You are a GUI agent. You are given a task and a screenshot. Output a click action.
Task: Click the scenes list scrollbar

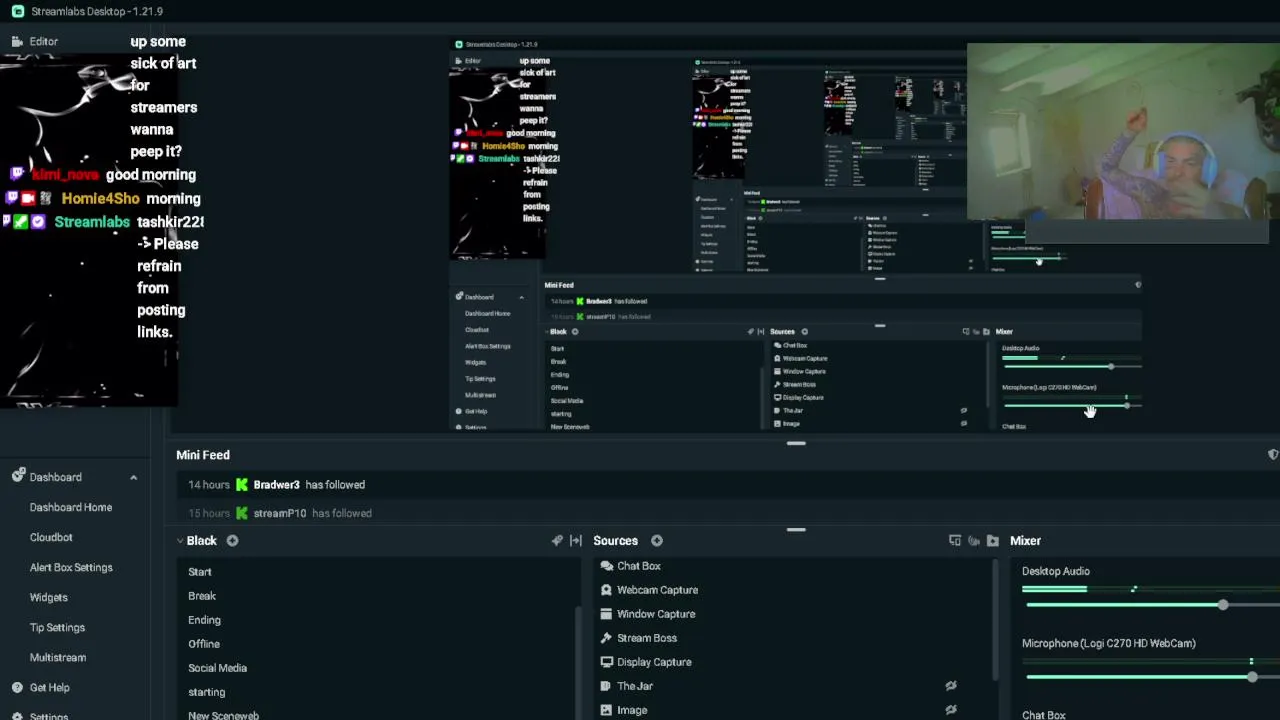coord(578,660)
